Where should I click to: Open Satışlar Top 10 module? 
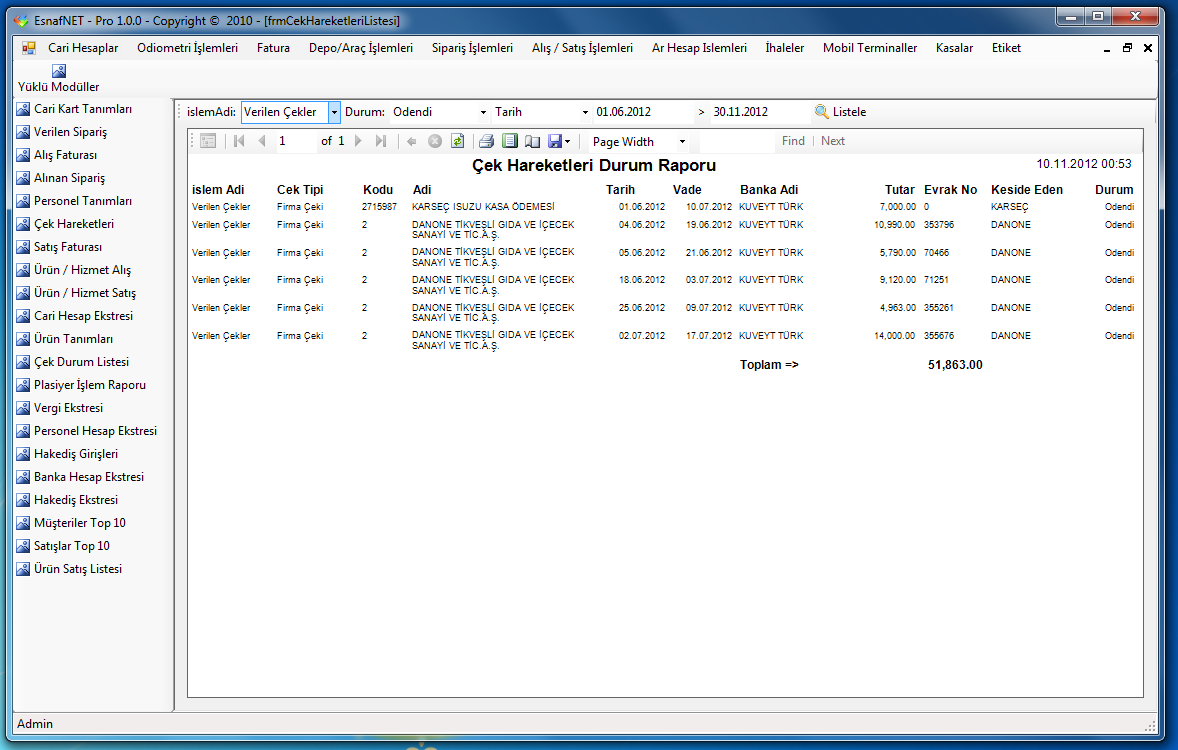pyautogui.click(x=72, y=546)
